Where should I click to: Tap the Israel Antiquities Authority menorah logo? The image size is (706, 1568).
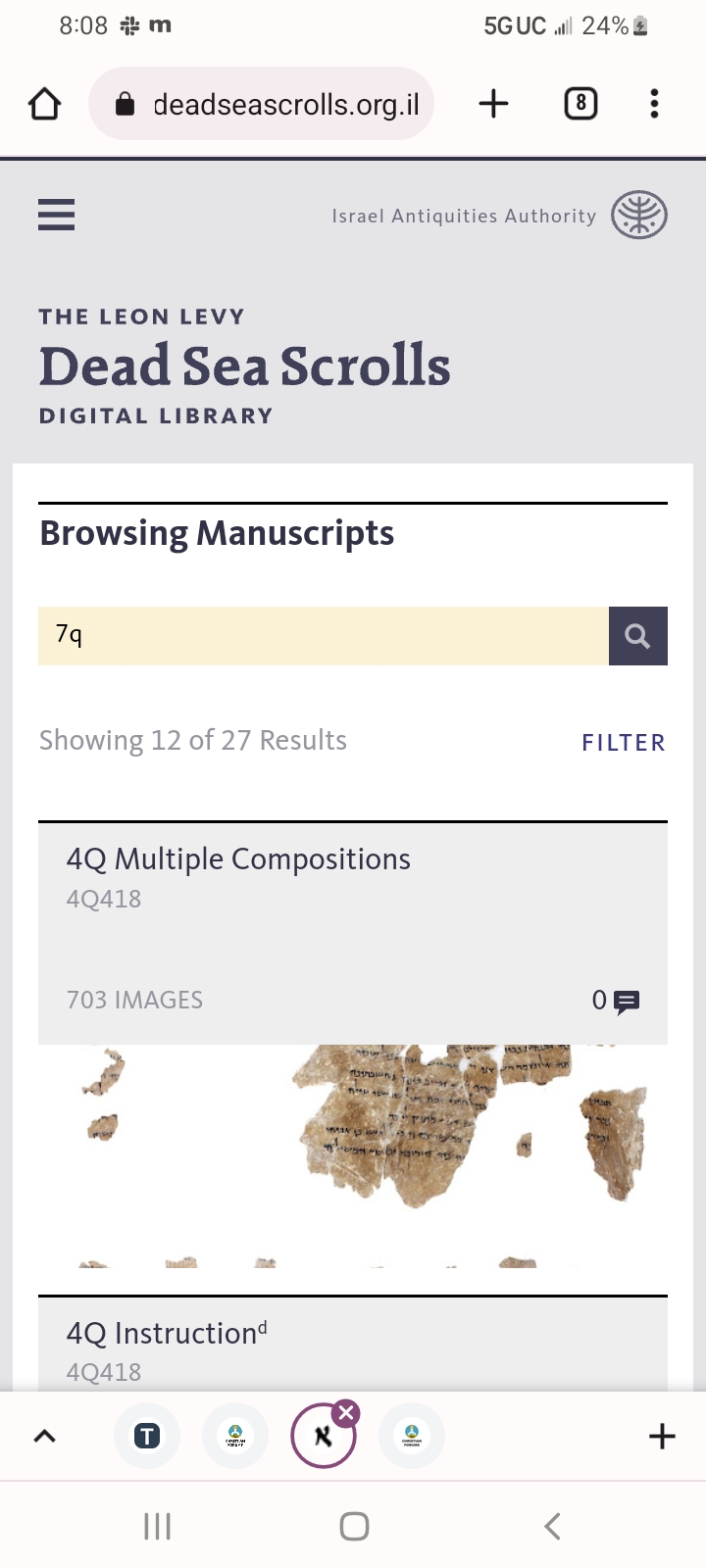pos(639,216)
